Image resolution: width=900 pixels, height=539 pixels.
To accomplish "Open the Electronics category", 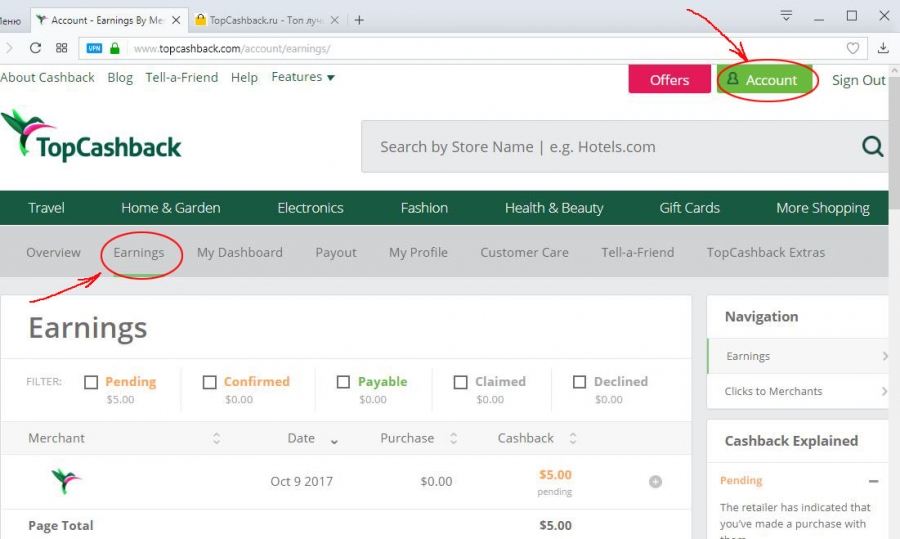I will (x=311, y=208).
